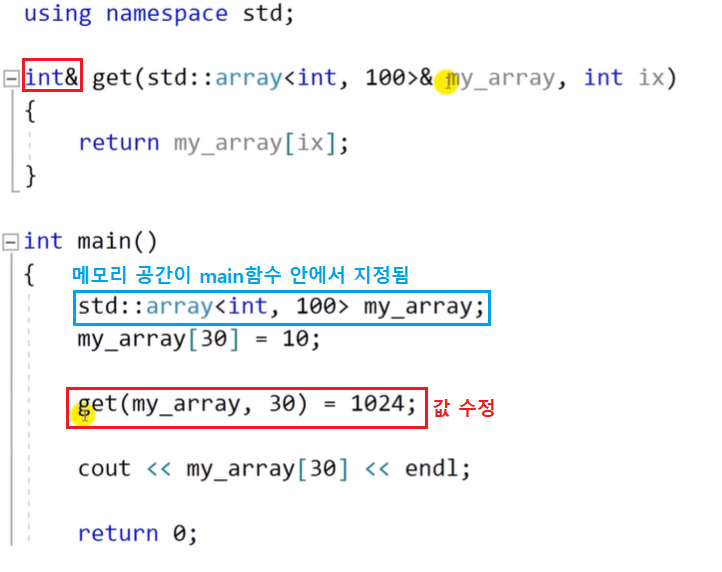Collapse the main function code block
Viewport: 722px width, 572px height.
11,242
